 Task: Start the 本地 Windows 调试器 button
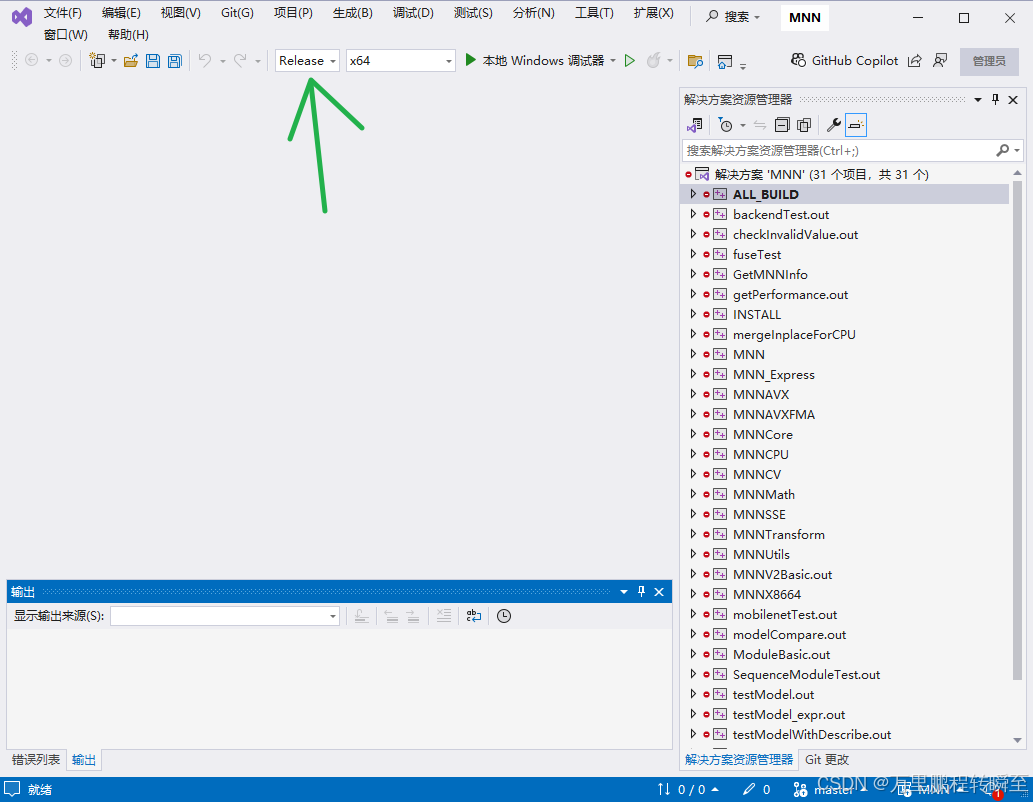(x=534, y=61)
